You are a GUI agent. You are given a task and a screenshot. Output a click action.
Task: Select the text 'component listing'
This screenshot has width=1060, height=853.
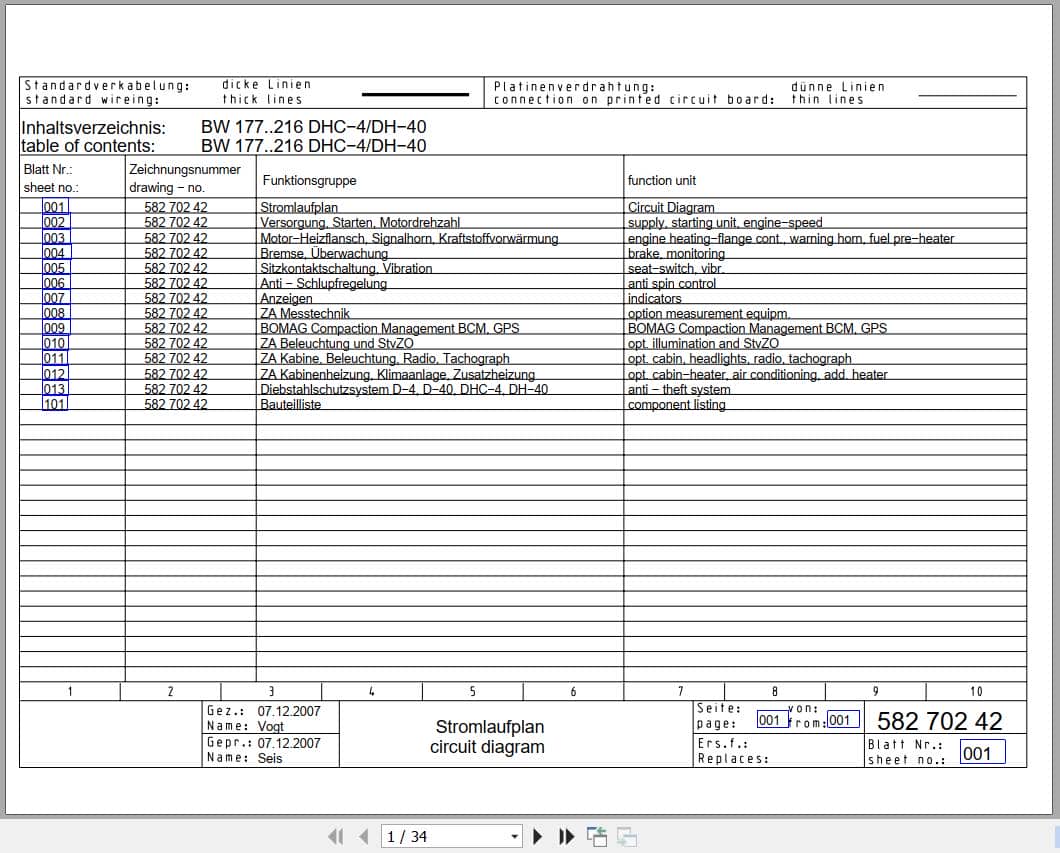click(x=676, y=404)
